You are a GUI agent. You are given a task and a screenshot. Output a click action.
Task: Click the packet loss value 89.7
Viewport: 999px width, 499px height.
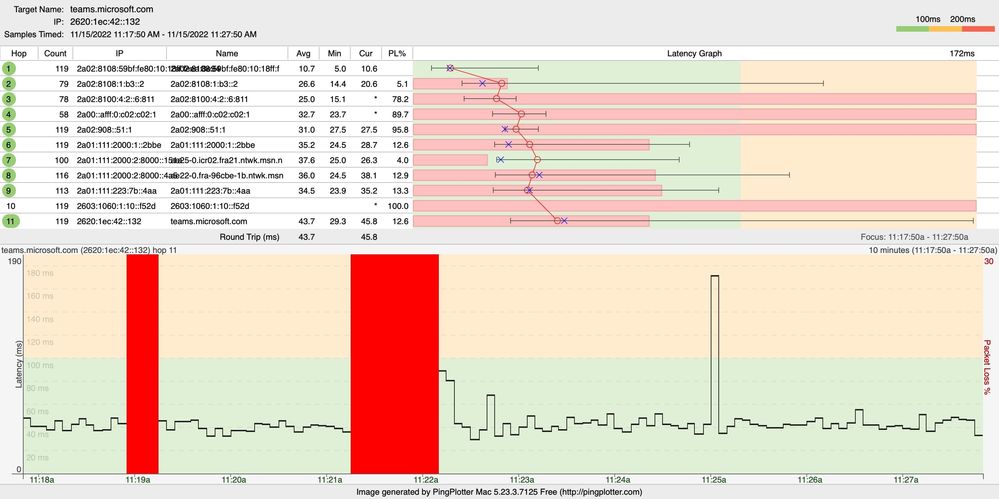tap(401, 114)
